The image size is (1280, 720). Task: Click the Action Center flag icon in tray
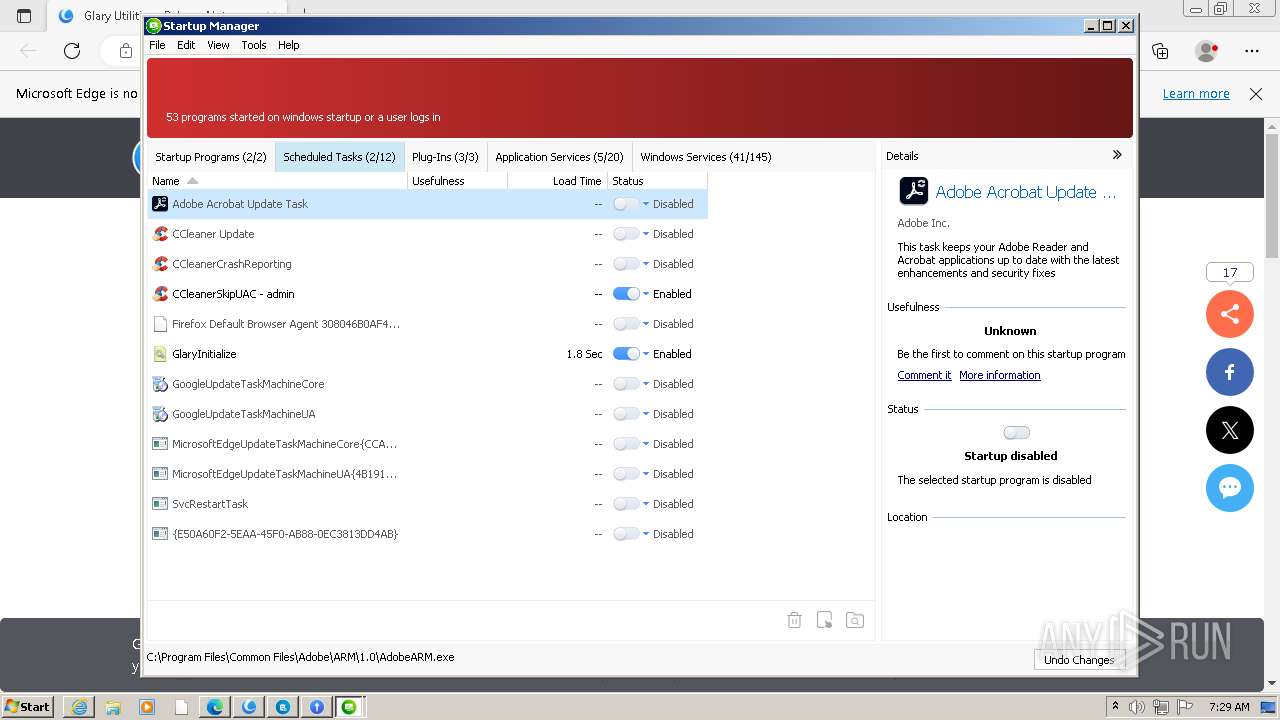pos(1183,707)
